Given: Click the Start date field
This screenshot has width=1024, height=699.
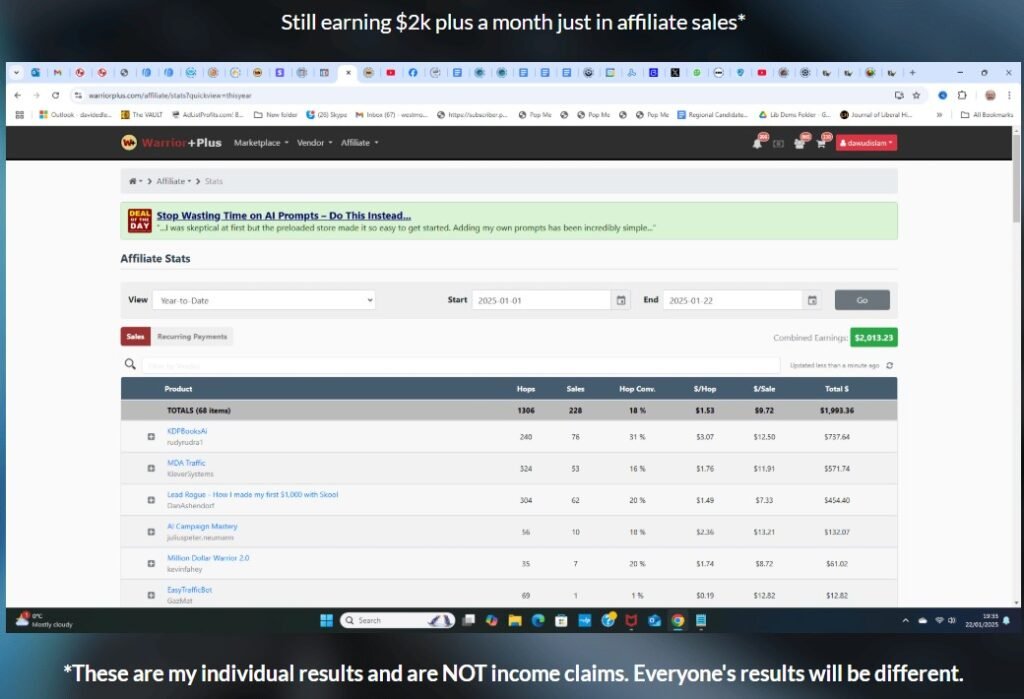Looking at the screenshot, I should (541, 300).
